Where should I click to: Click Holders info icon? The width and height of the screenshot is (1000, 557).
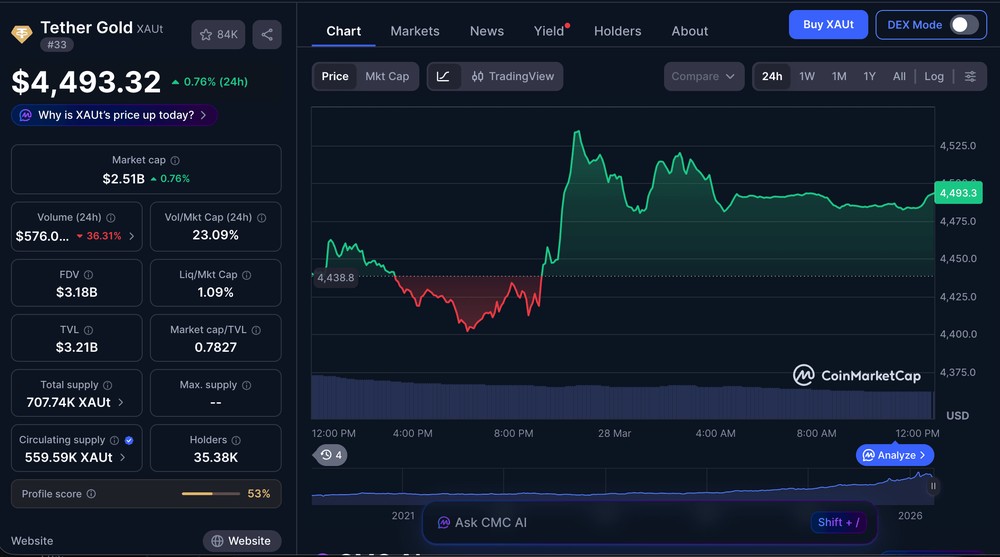236,440
